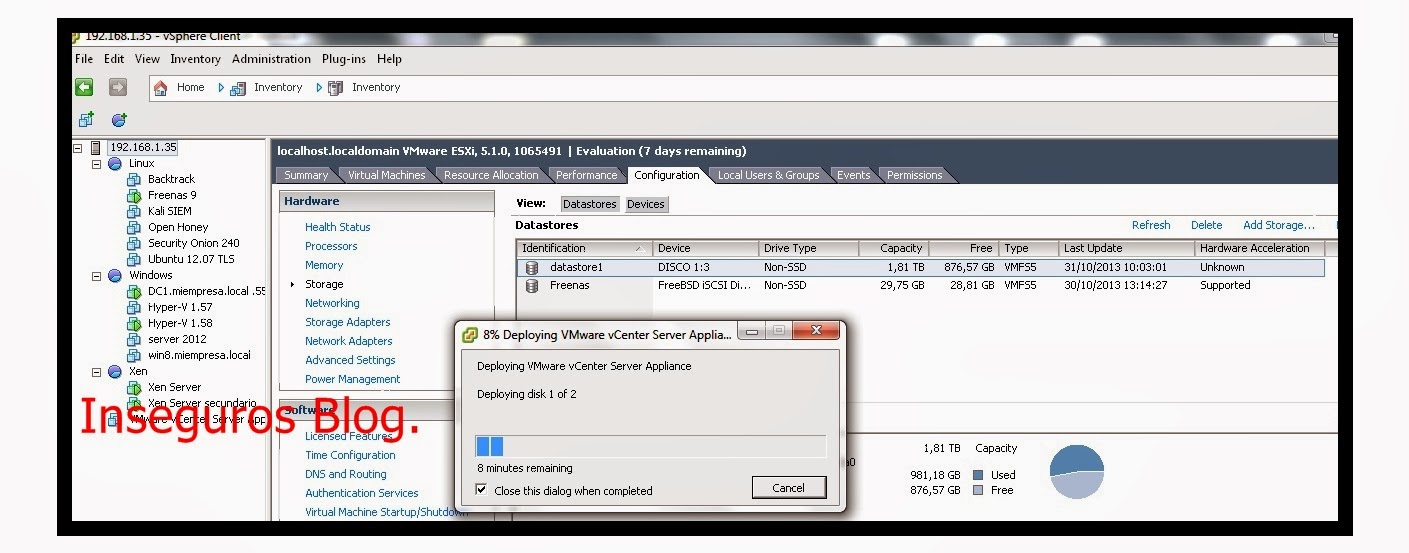Switch view to Datastores
The height and width of the screenshot is (553, 1409).
click(x=589, y=204)
